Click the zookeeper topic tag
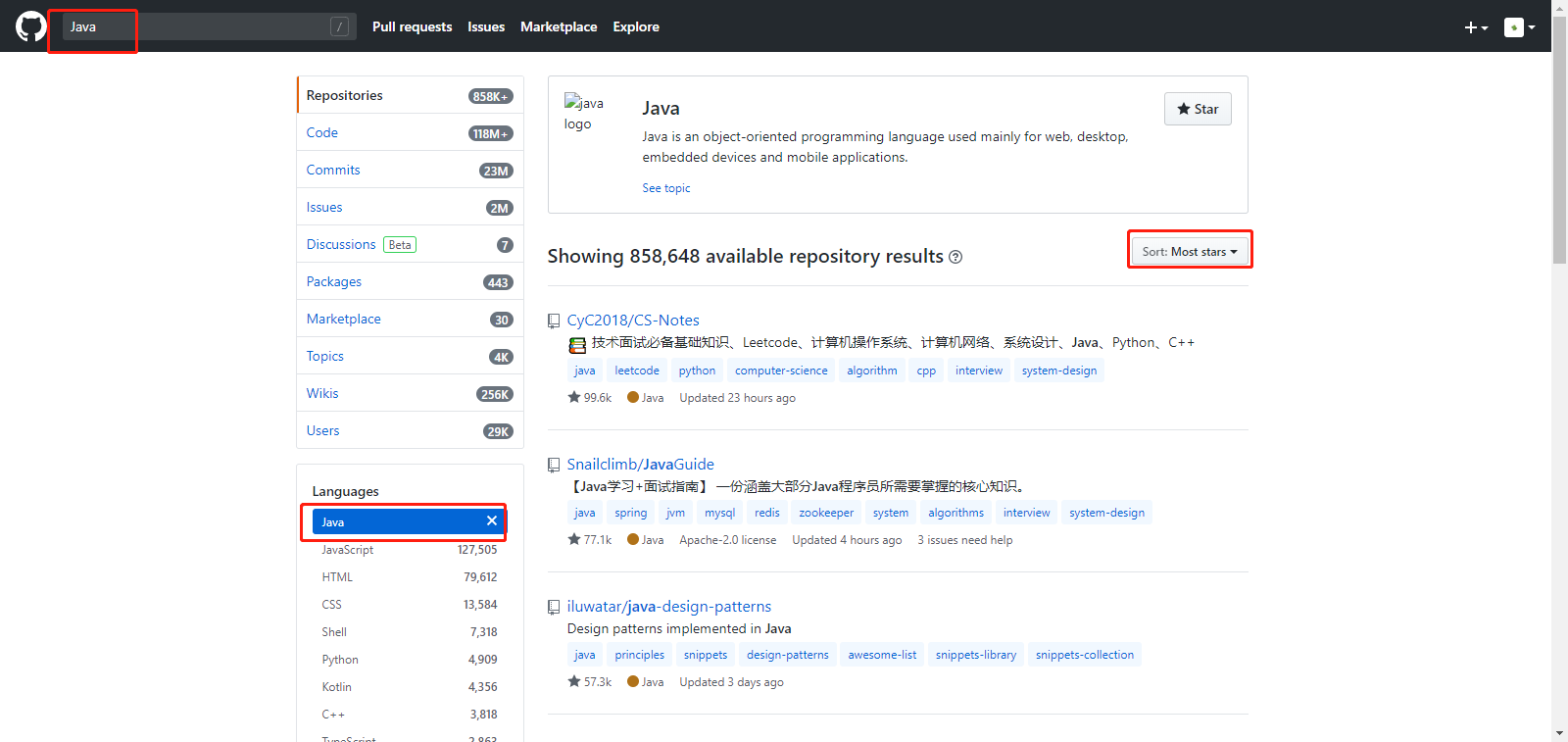 (826, 513)
